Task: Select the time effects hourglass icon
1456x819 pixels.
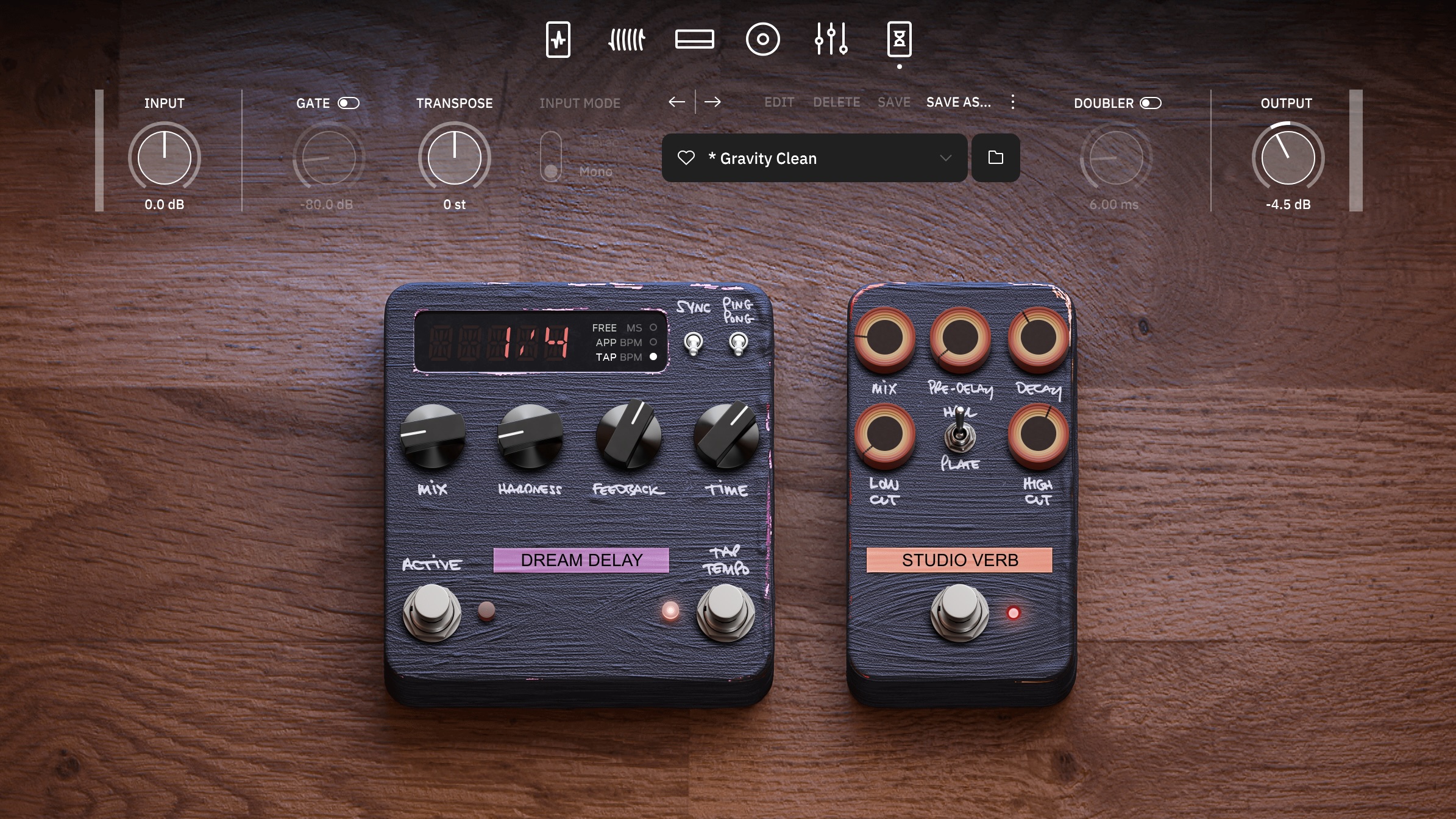Action: pos(900,38)
